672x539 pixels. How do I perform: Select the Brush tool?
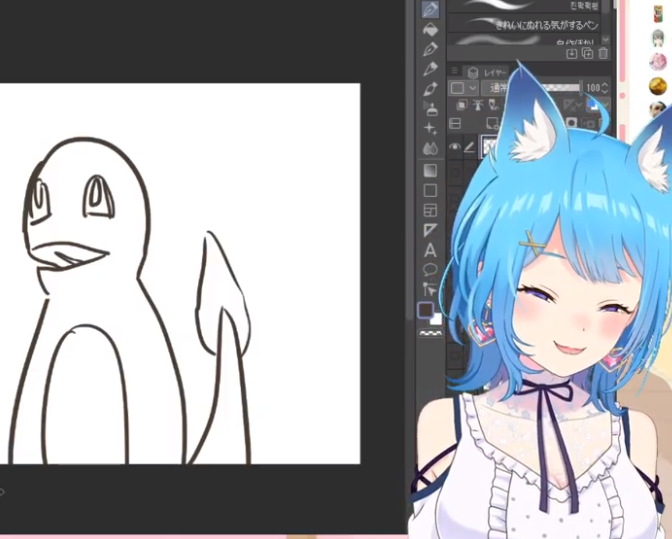(x=430, y=89)
